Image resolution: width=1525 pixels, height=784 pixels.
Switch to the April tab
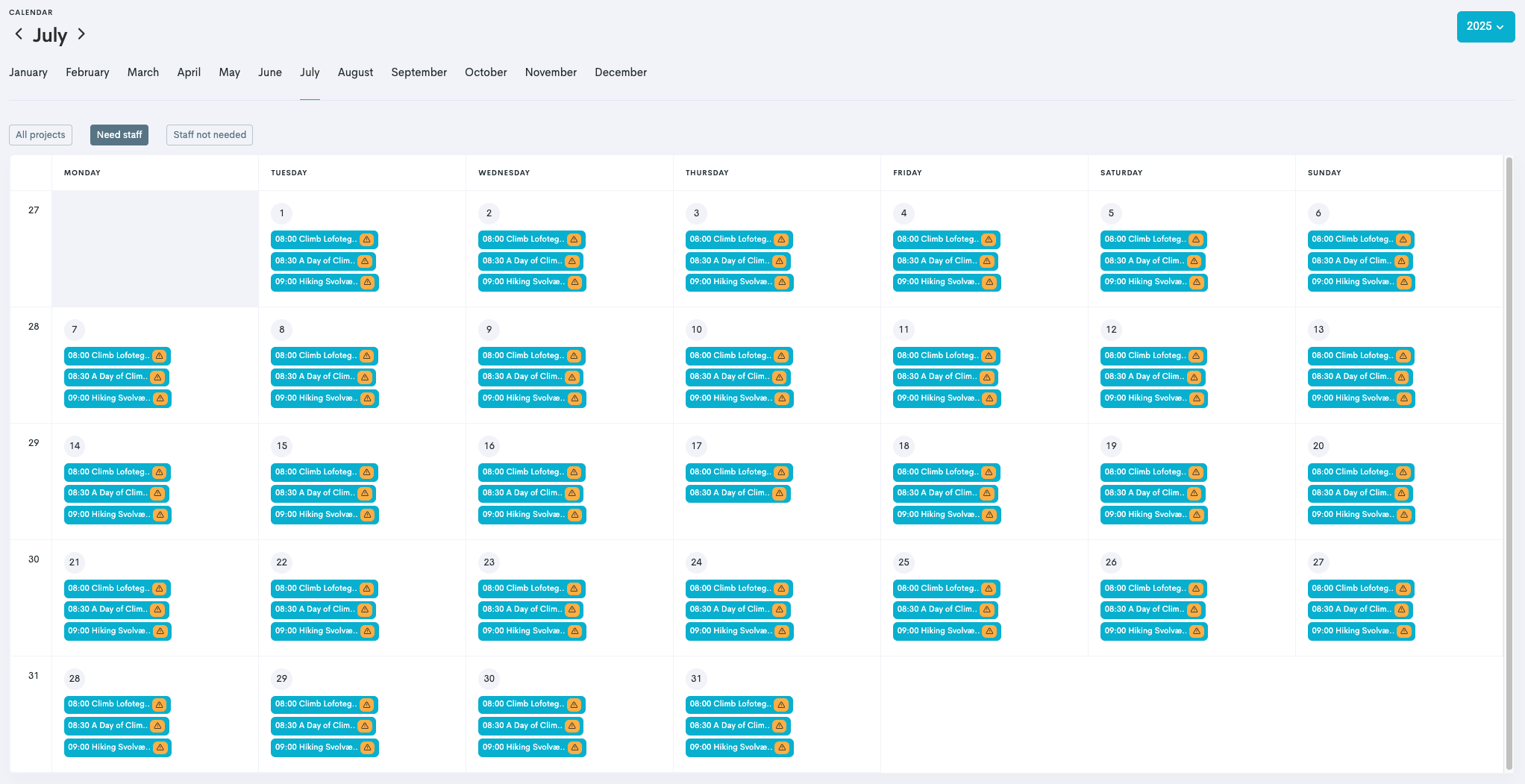click(189, 72)
